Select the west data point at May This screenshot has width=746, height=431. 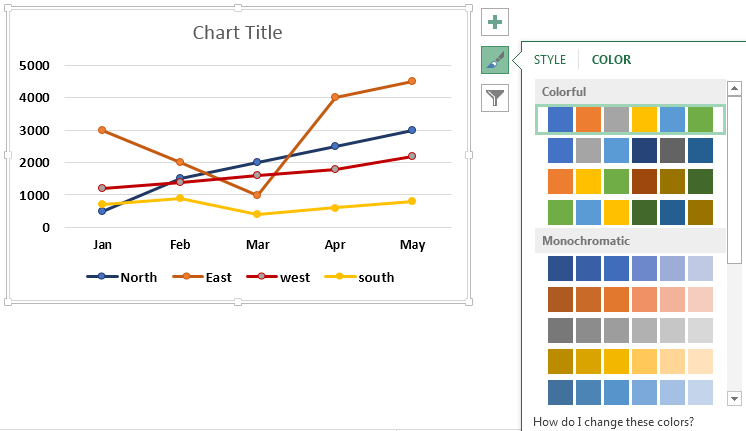tap(412, 156)
